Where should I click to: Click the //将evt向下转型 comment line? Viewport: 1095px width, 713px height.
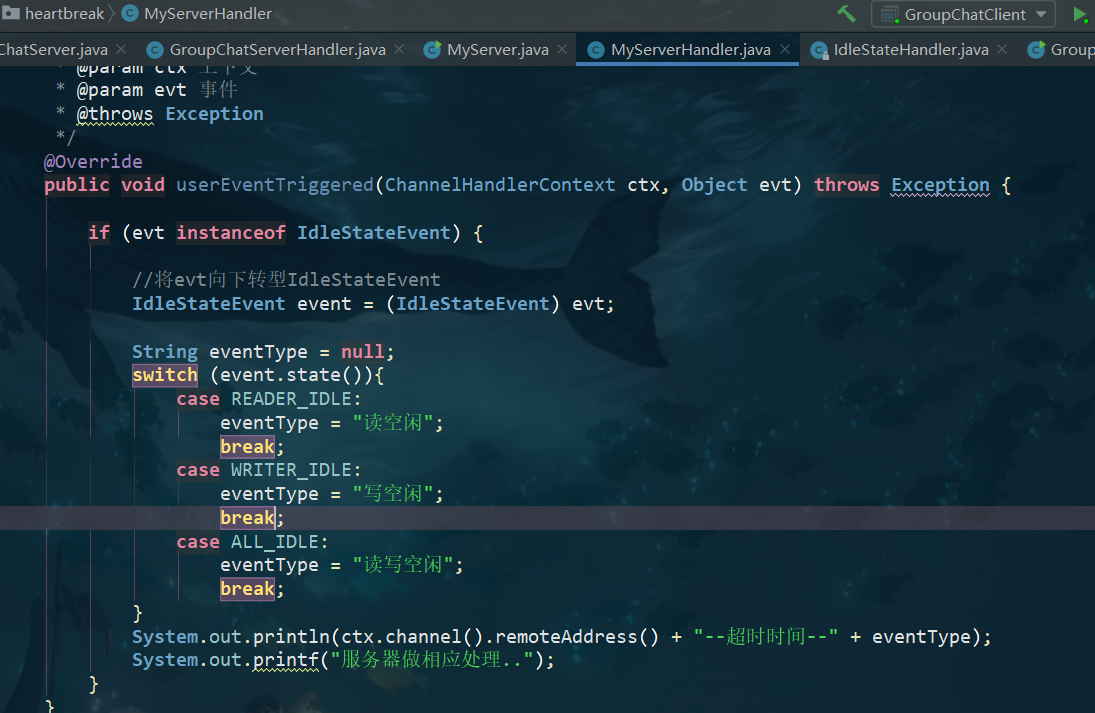click(x=286, y=279)
